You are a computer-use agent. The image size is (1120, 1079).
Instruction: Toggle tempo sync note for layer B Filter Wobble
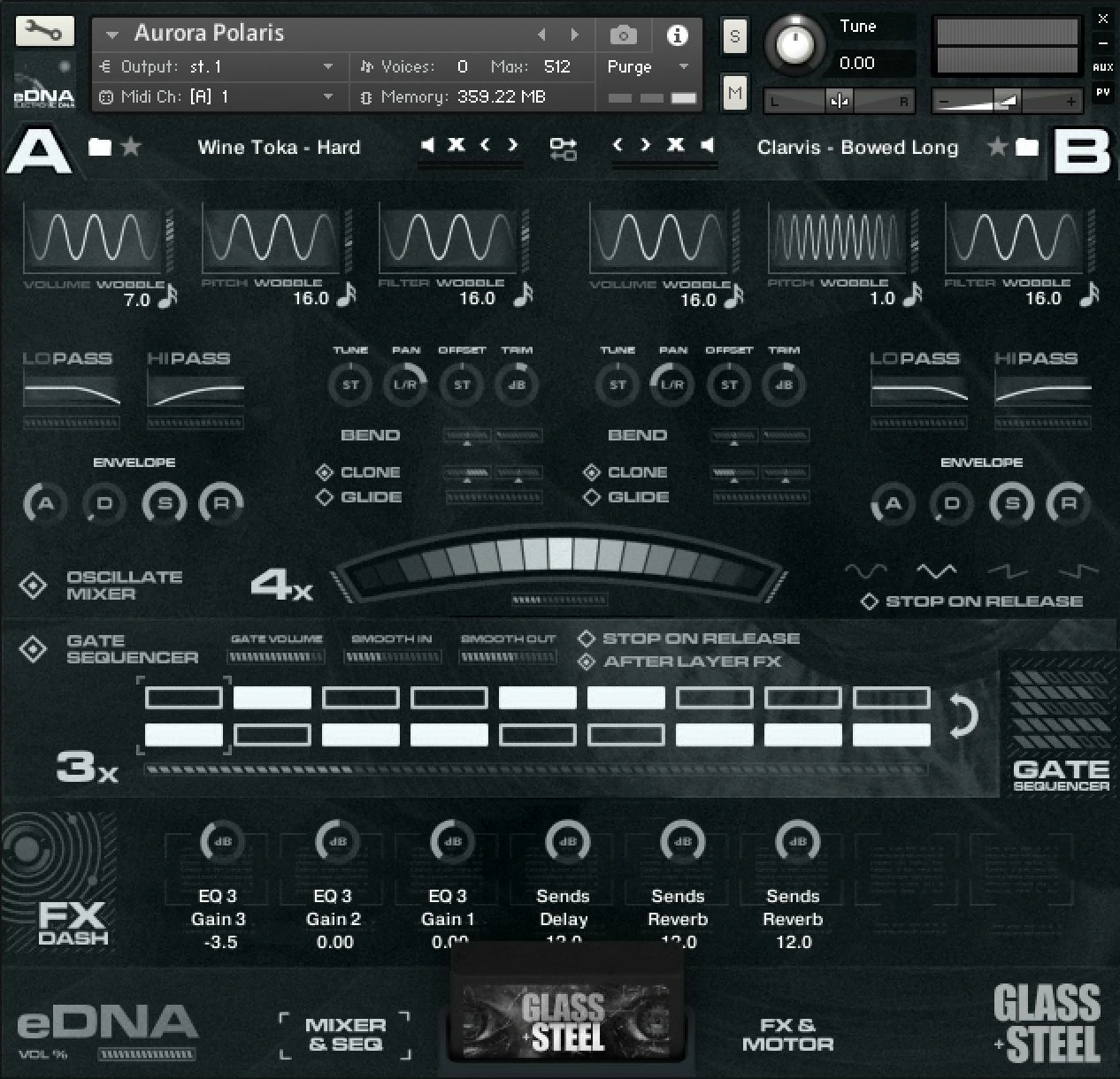tap(1089, 295)
